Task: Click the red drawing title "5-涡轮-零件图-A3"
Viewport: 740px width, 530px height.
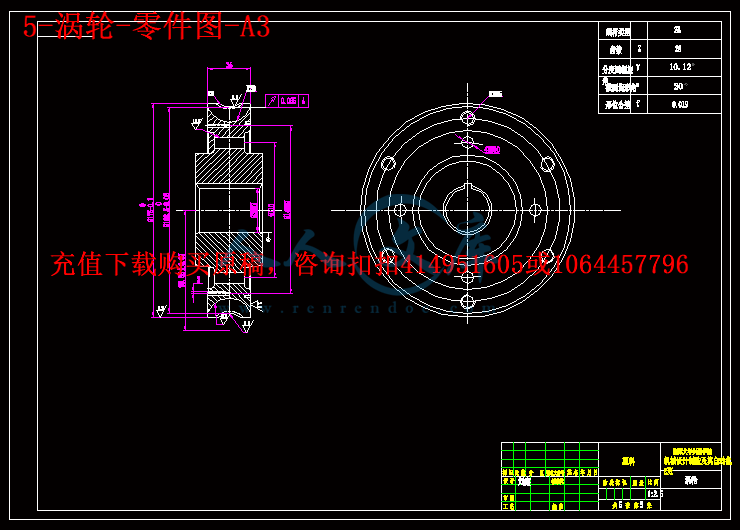Action: pyautogui.click(x=147, y=27)
